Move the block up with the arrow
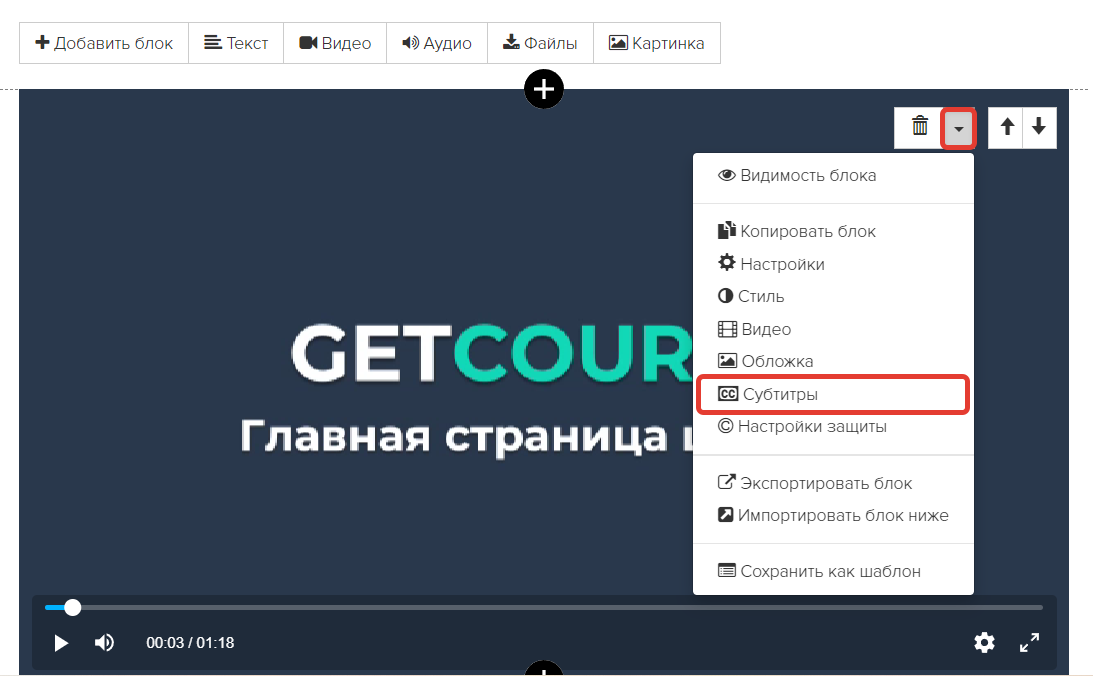1093x676 pixels. pos(1007,127)
